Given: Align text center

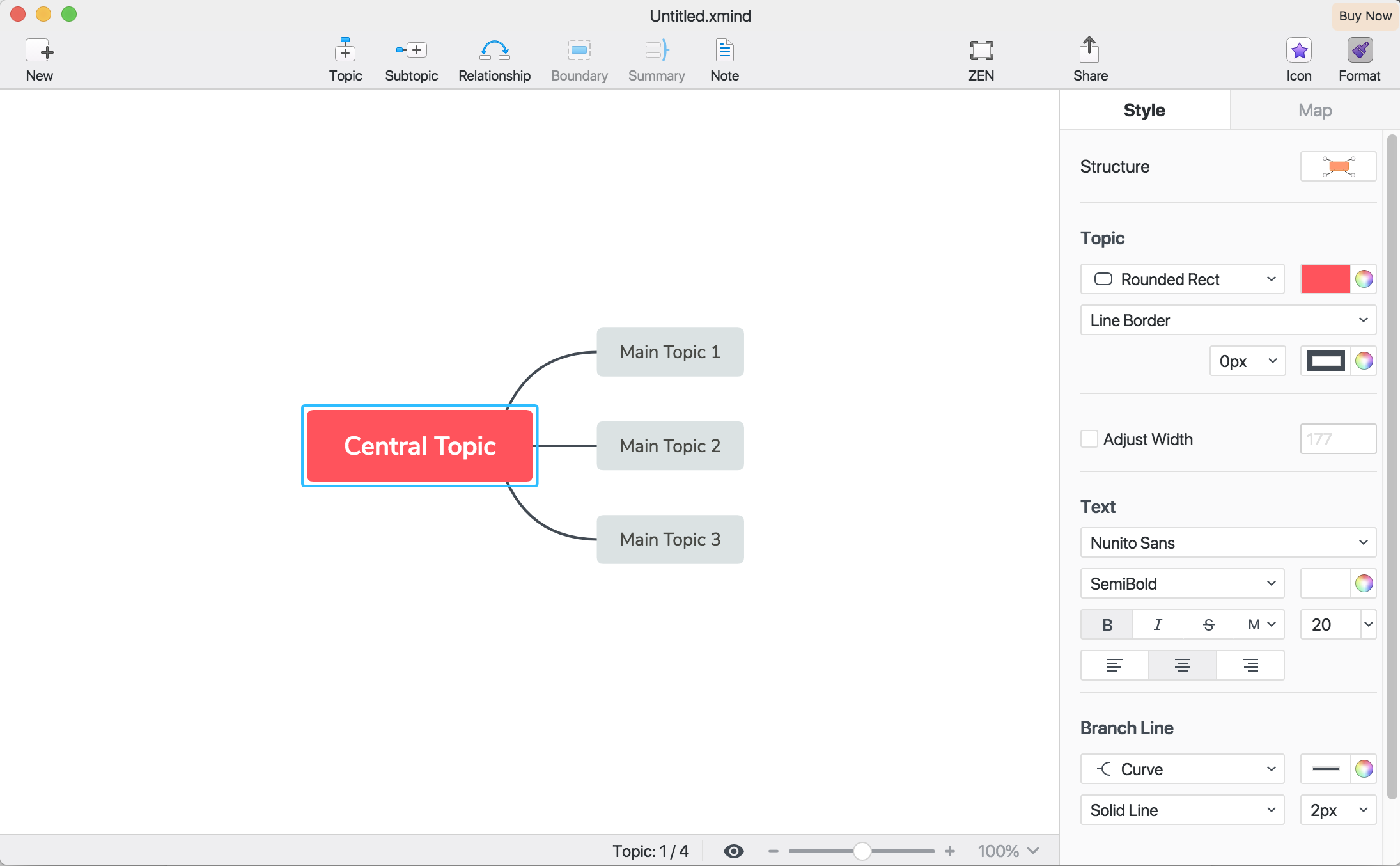Looking at the screenshot, I should [1182, 665].
